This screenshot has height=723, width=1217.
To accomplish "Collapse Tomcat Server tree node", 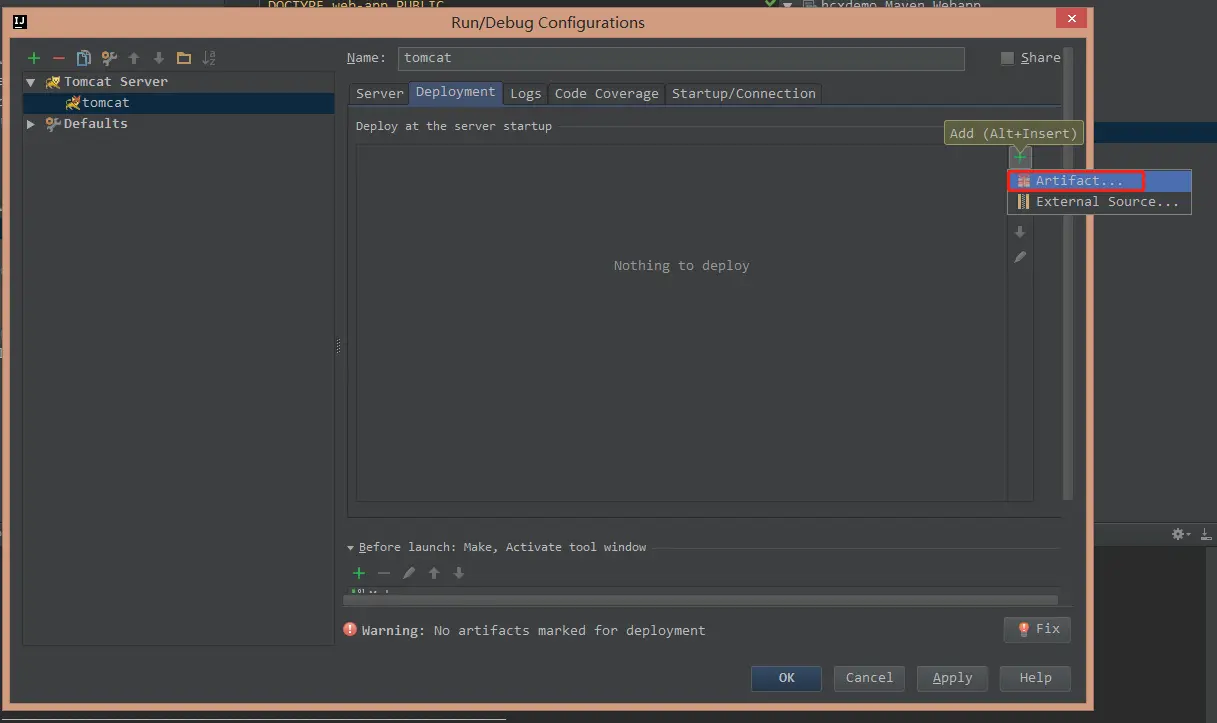I will 31,82.
